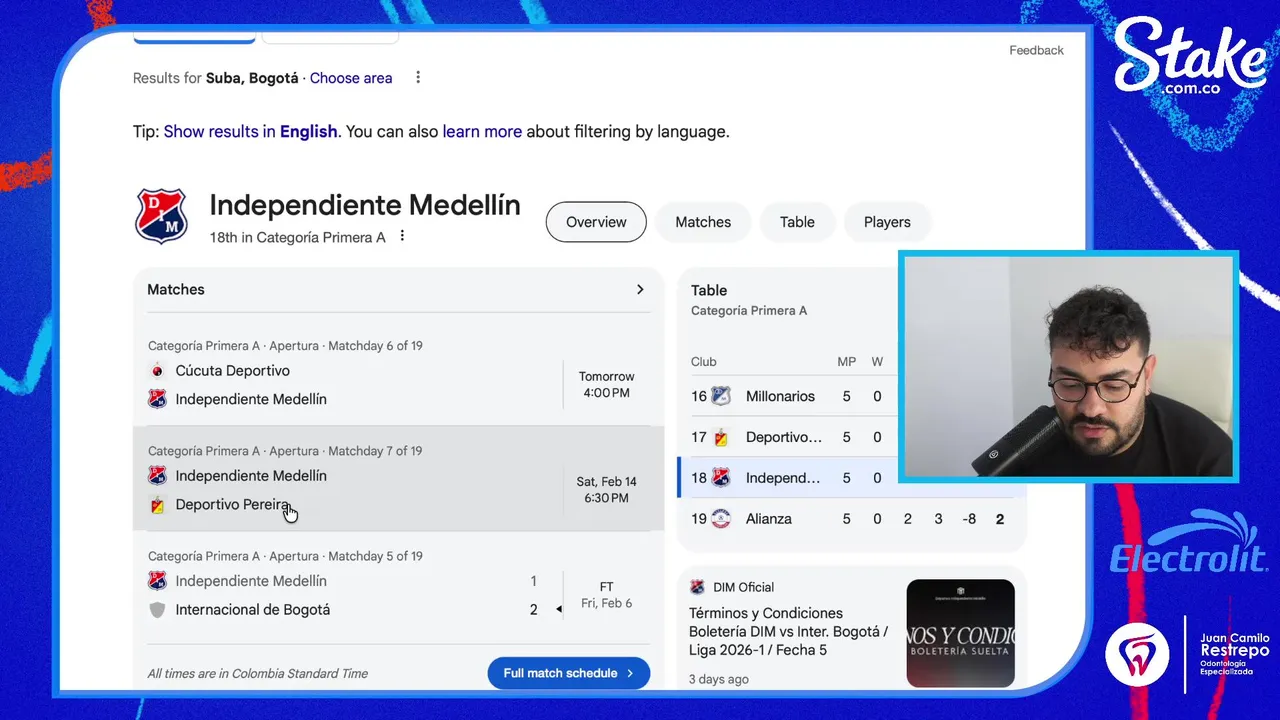
Task: Click the Independiente Medellín crest in Matchday 7
Action: pos(157,476)
